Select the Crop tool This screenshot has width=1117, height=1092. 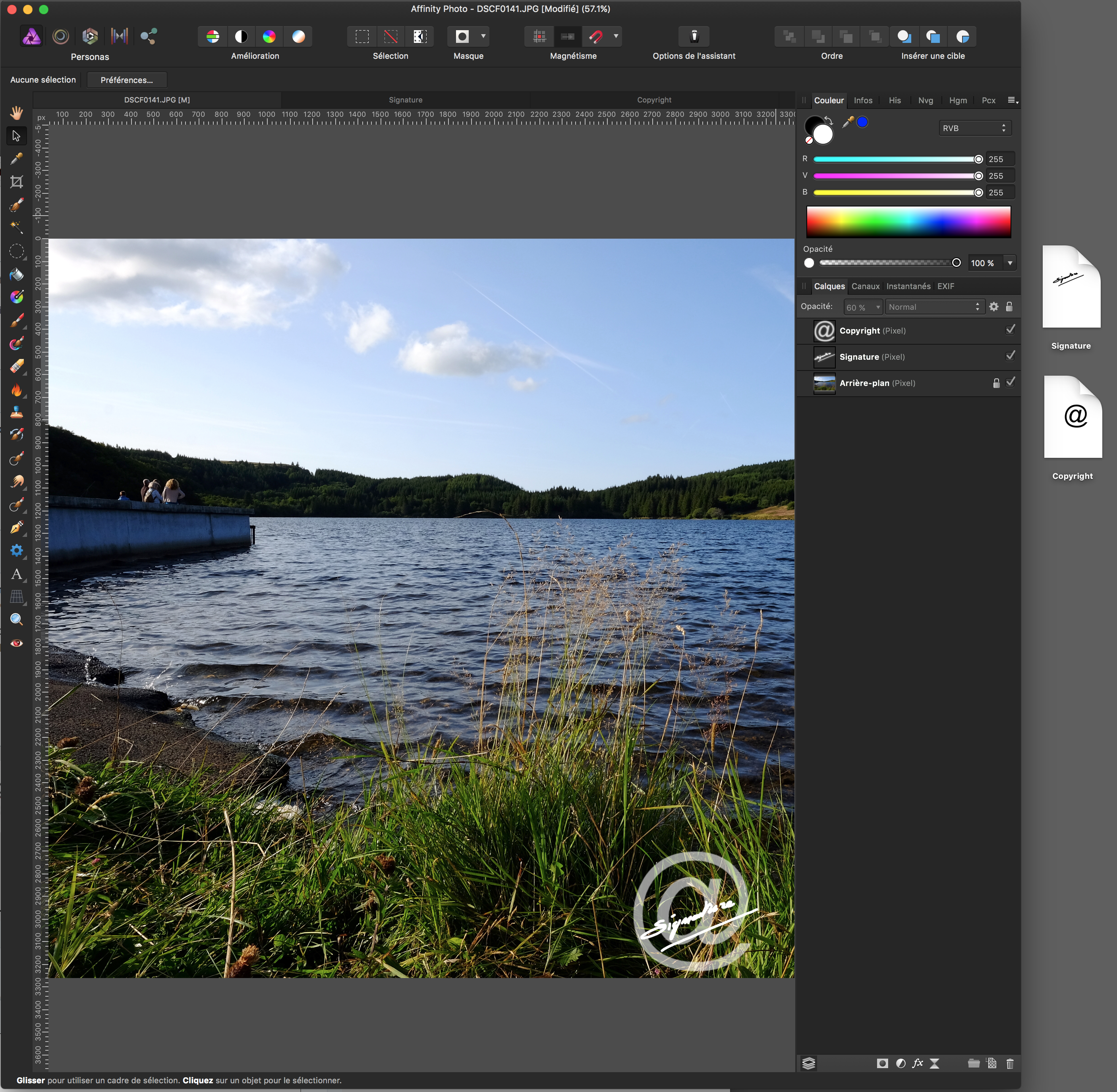[x=17, y=182]
